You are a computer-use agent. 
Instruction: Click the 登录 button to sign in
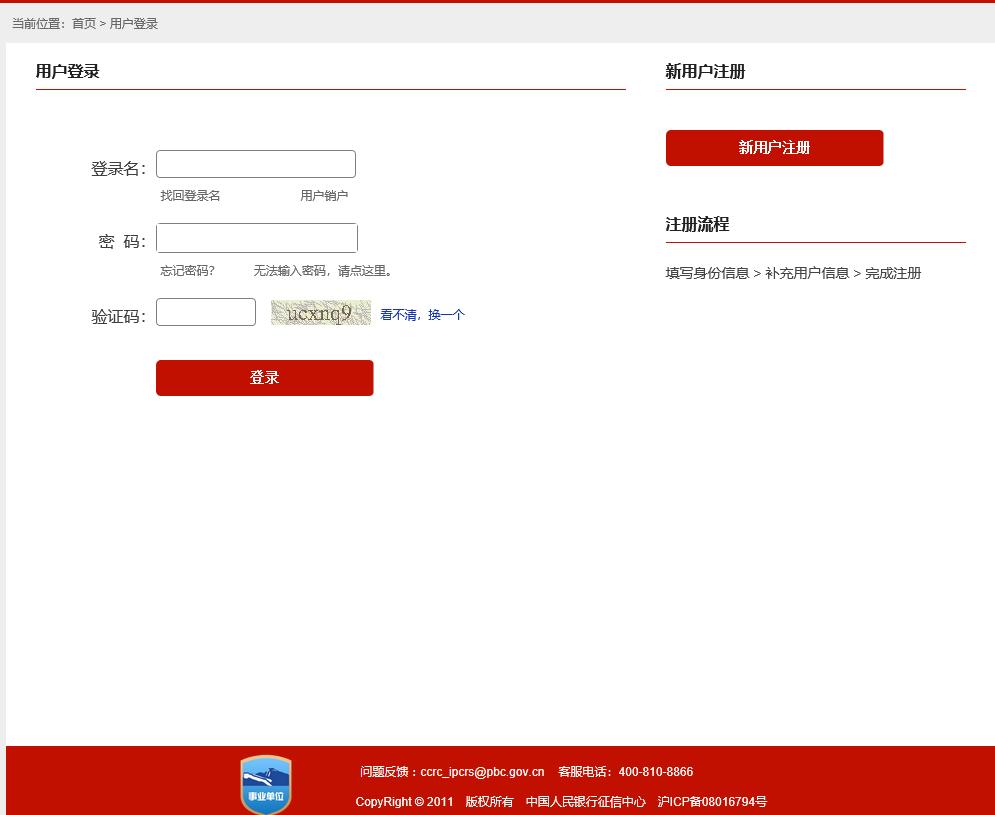[x=264, y=378]
